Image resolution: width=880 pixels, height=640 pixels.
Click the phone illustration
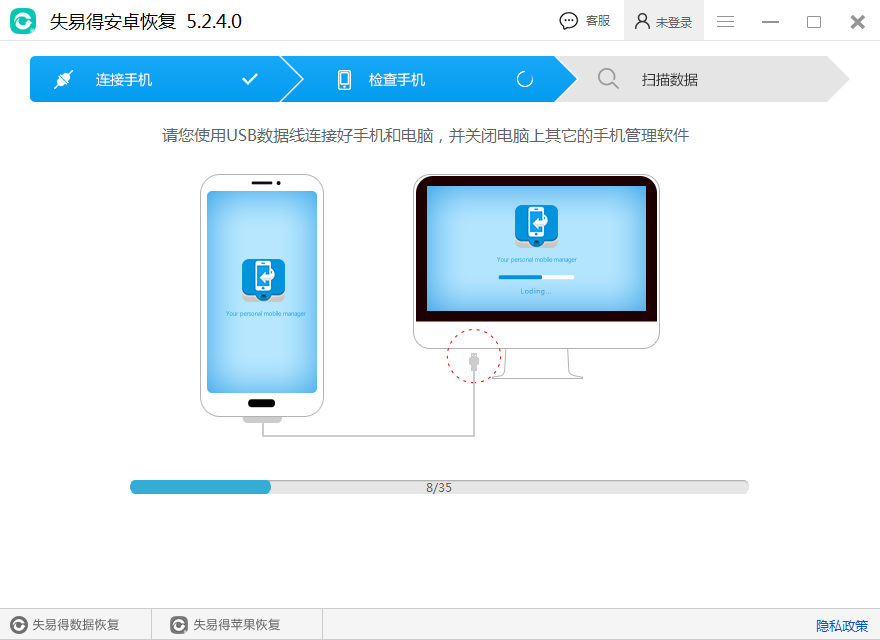click(262, 296)
